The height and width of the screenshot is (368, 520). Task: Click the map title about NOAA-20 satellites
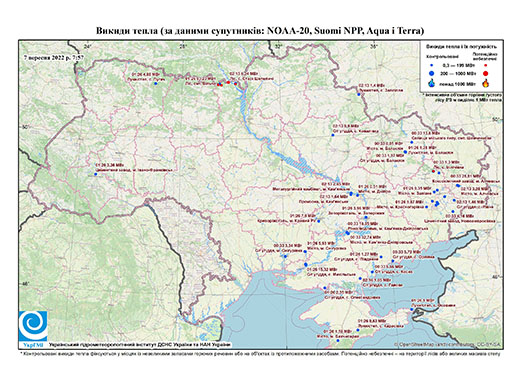pyautogui.click(x=260, y=31)
